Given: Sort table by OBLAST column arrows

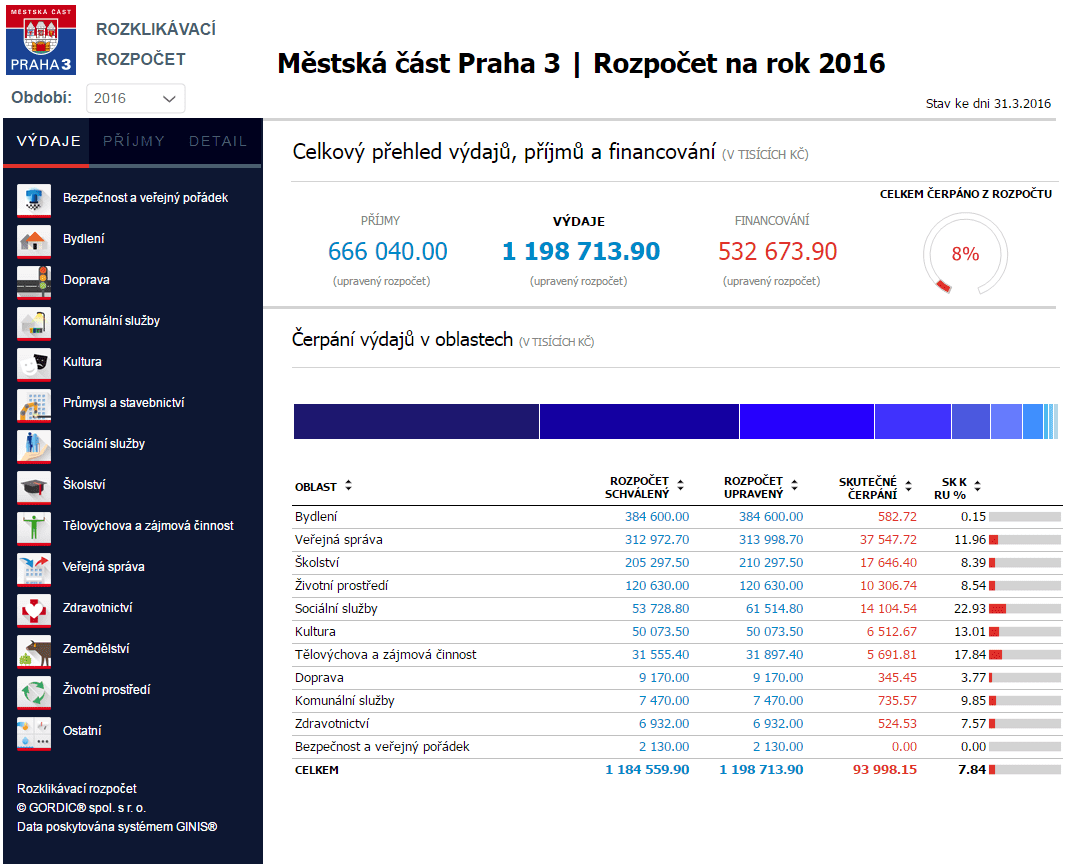Looking at the screenshot, I should [348, 486].
